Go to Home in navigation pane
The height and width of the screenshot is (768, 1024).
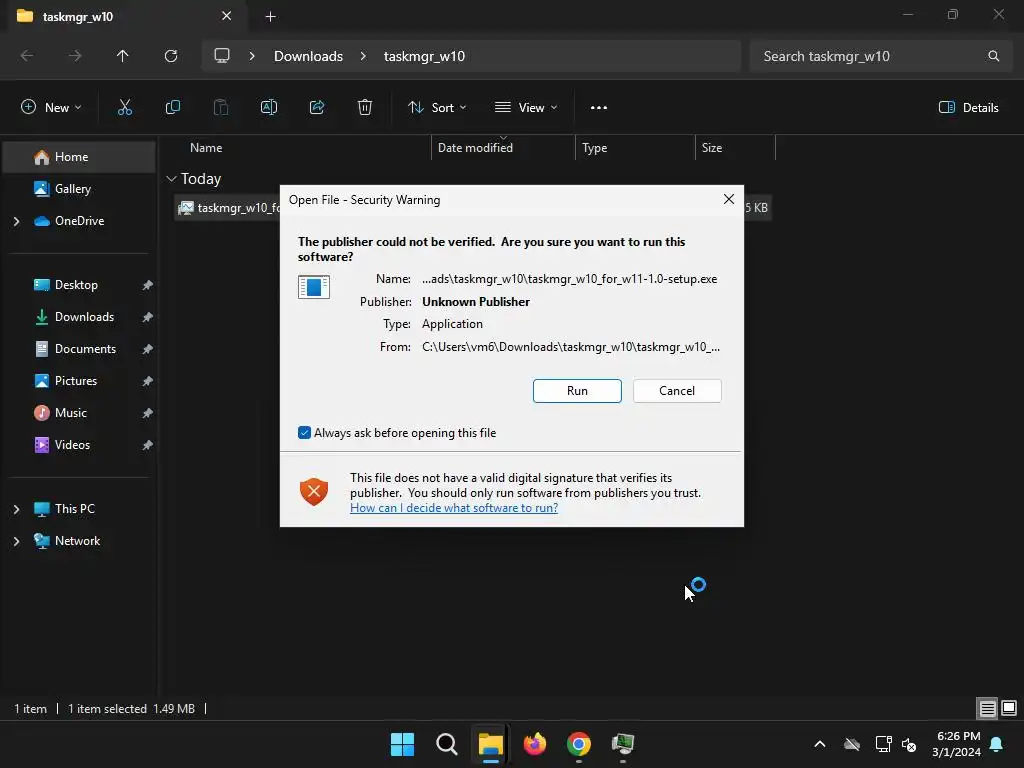click(x=78, y=157)
